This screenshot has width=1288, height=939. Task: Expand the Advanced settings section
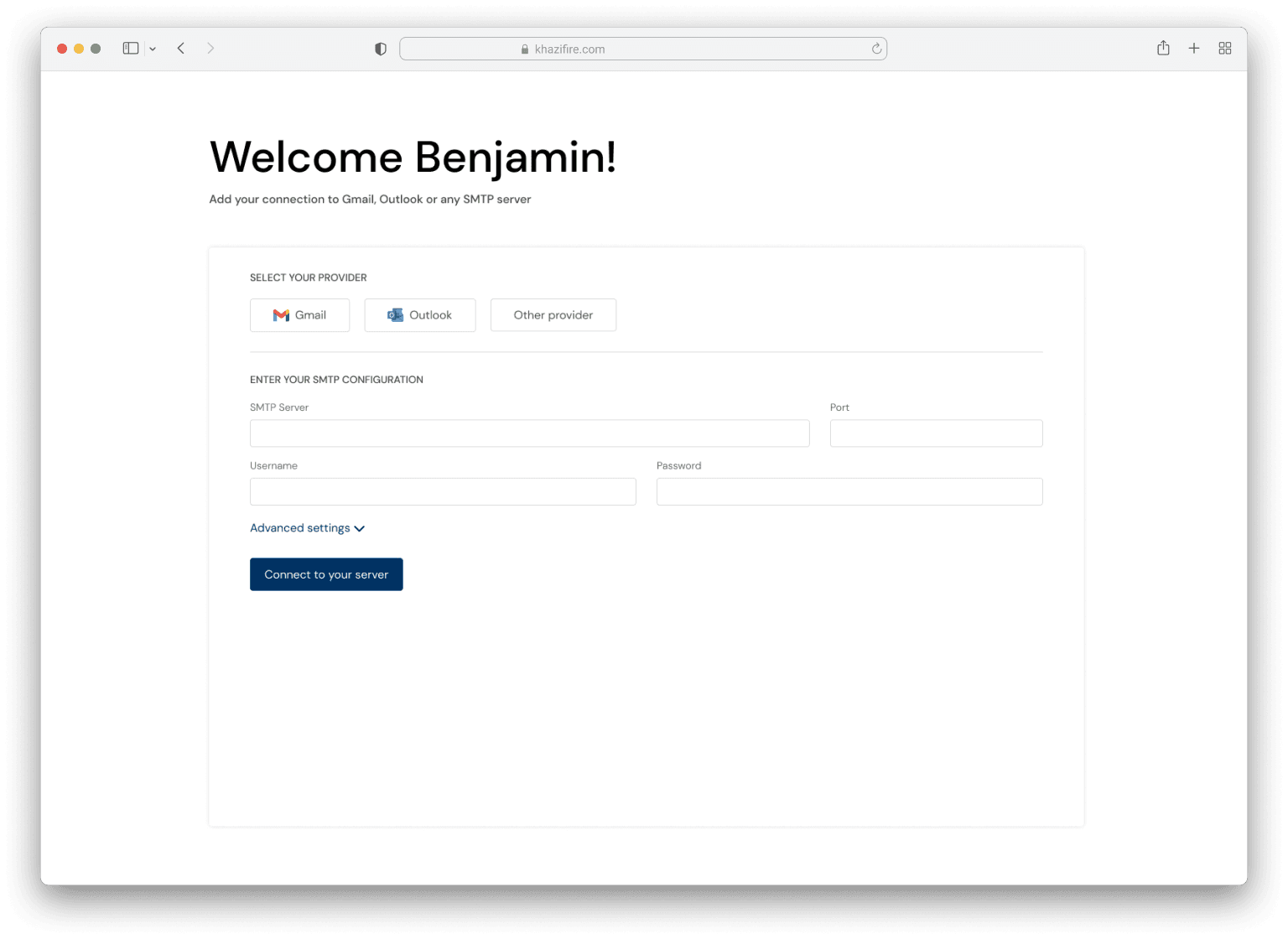click(300, 527)
